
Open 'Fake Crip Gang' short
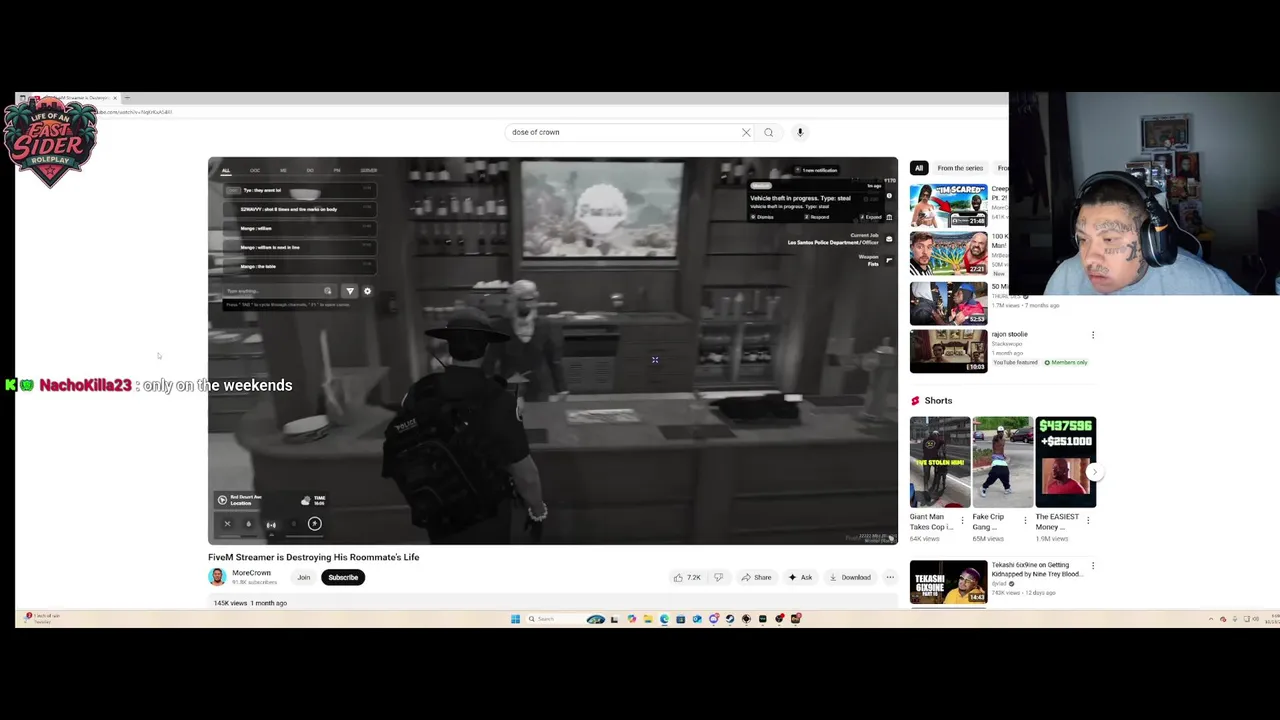click(x=1003, y=462)
